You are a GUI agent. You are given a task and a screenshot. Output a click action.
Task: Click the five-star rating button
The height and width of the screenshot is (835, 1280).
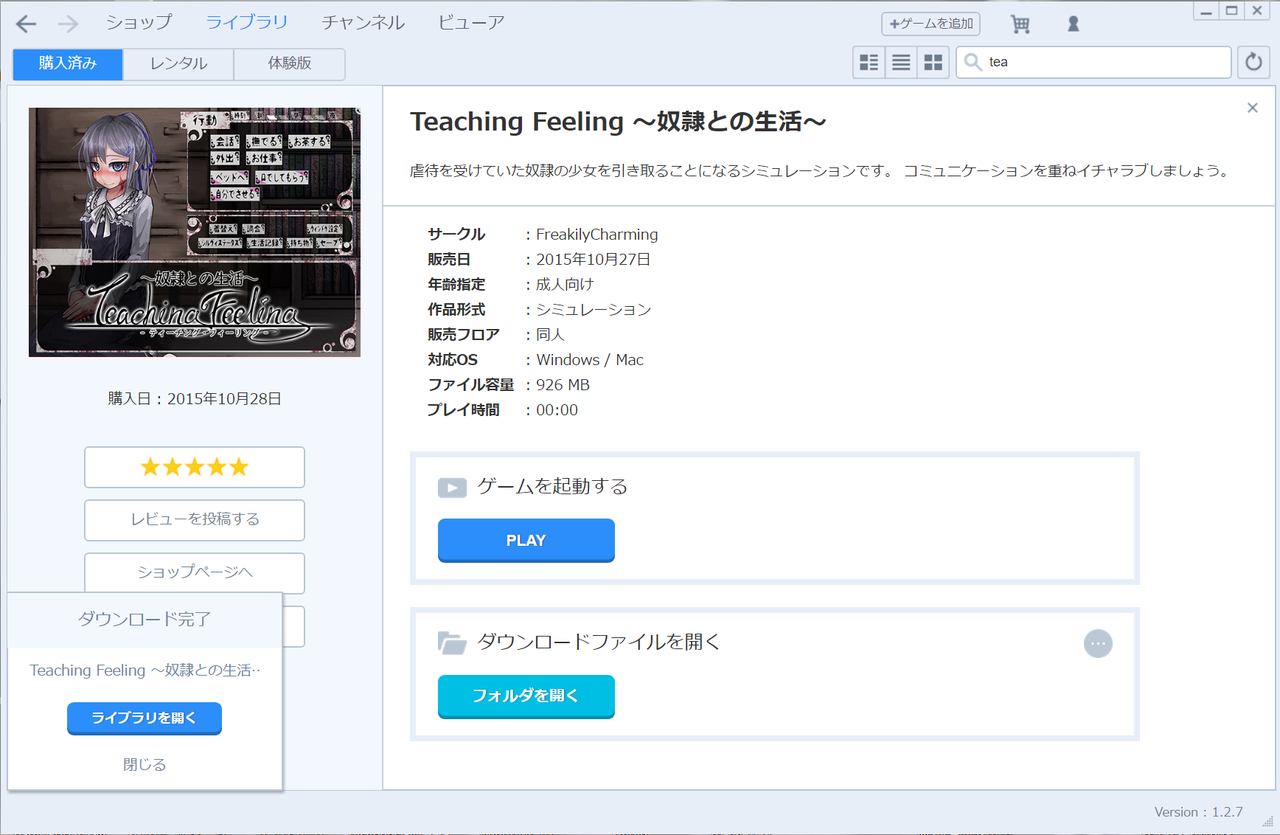(x=195, y=467)
